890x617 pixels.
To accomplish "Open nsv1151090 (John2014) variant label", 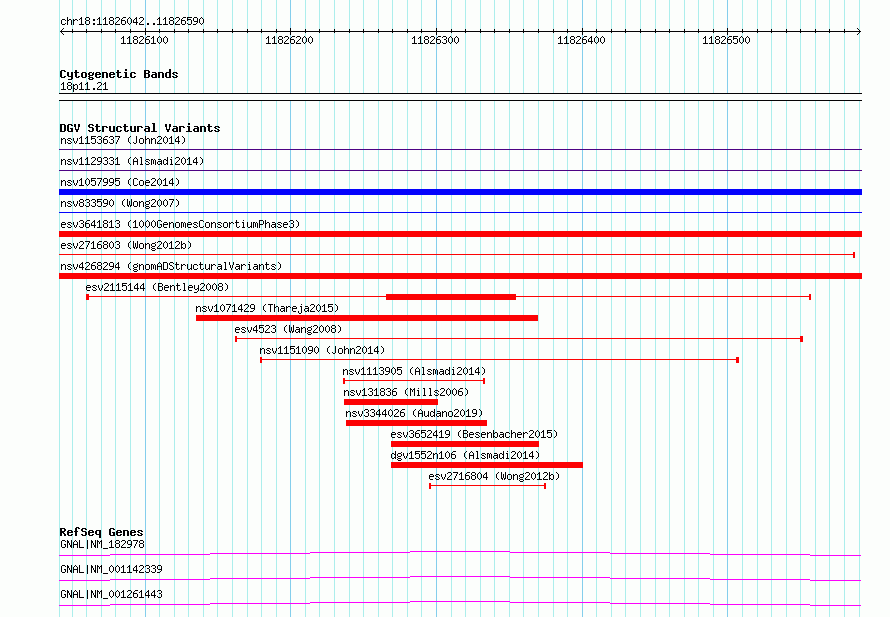I will click(x=322, y=350).
